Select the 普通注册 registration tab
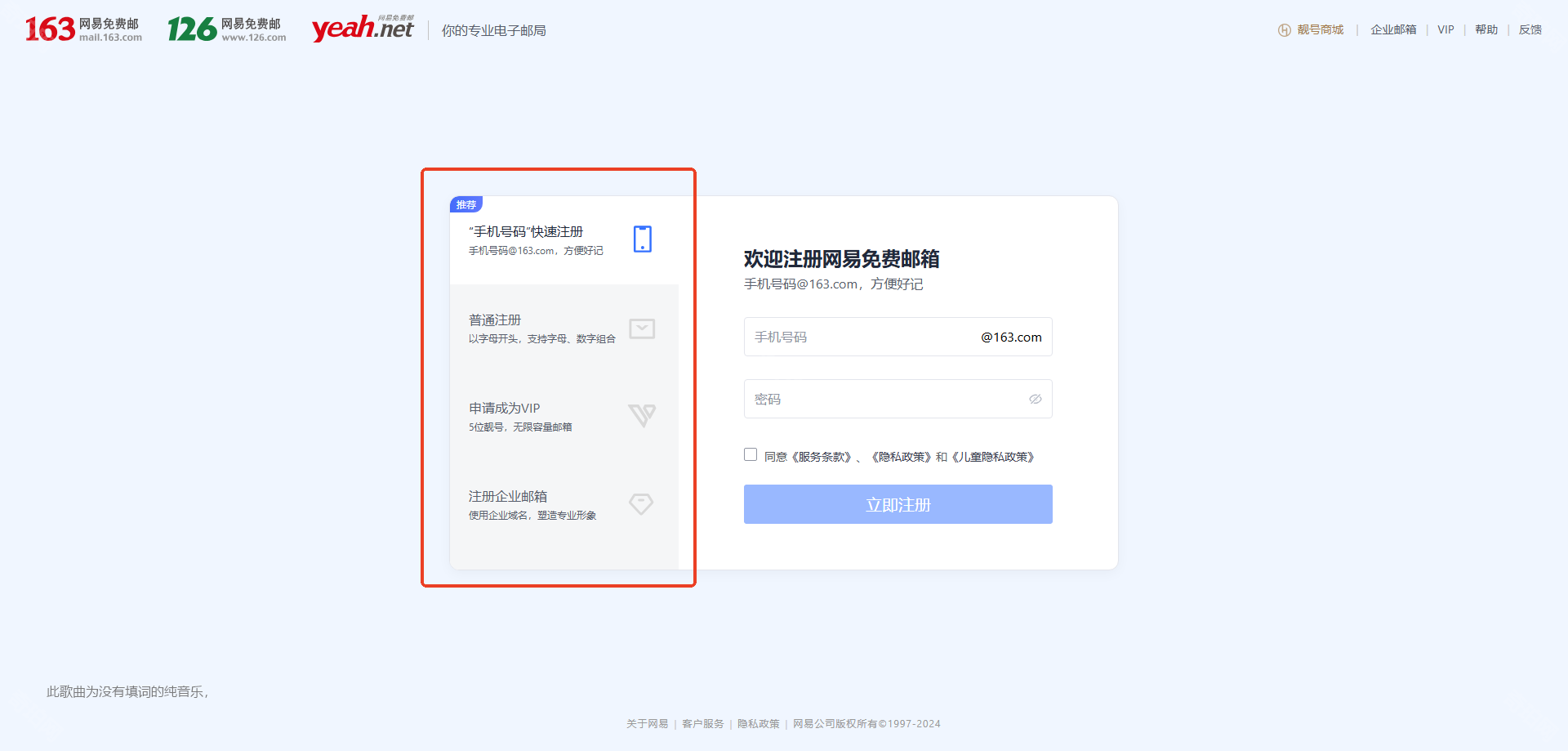This screenshot has width=1568, height=751. (541, 329)
